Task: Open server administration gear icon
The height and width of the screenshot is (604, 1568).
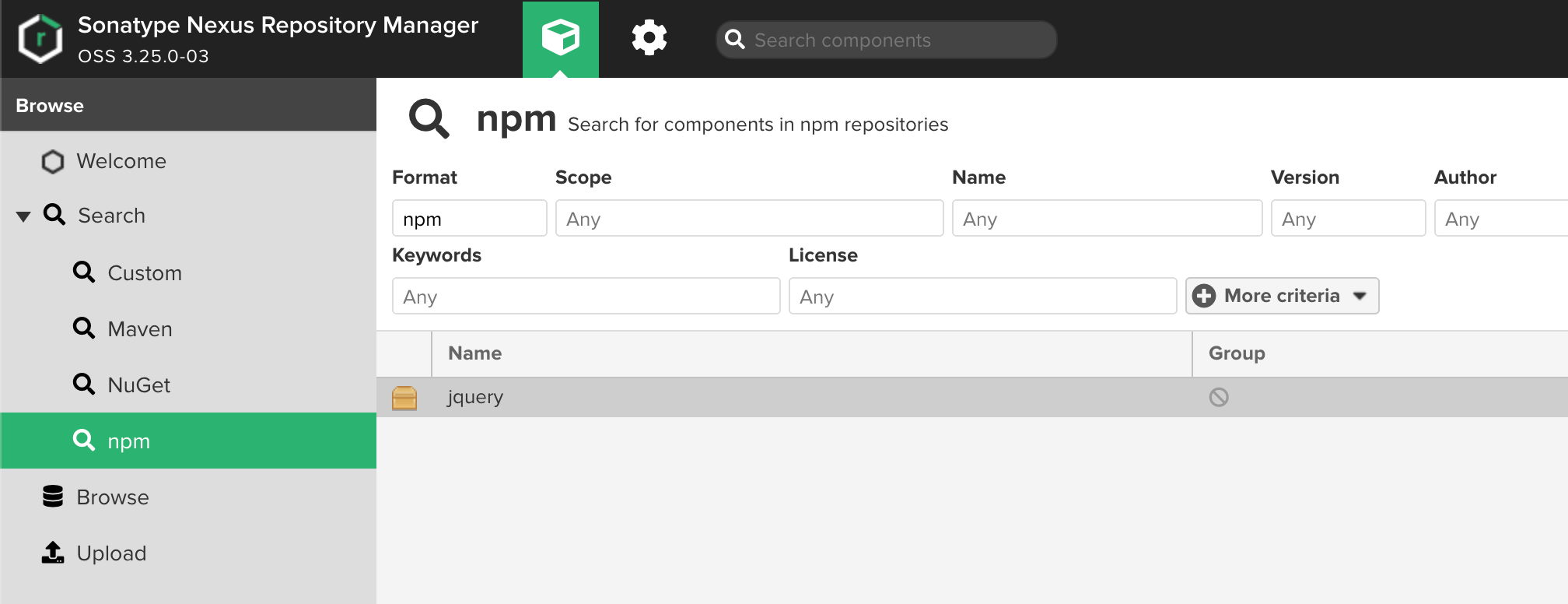Action: (649, 37)
